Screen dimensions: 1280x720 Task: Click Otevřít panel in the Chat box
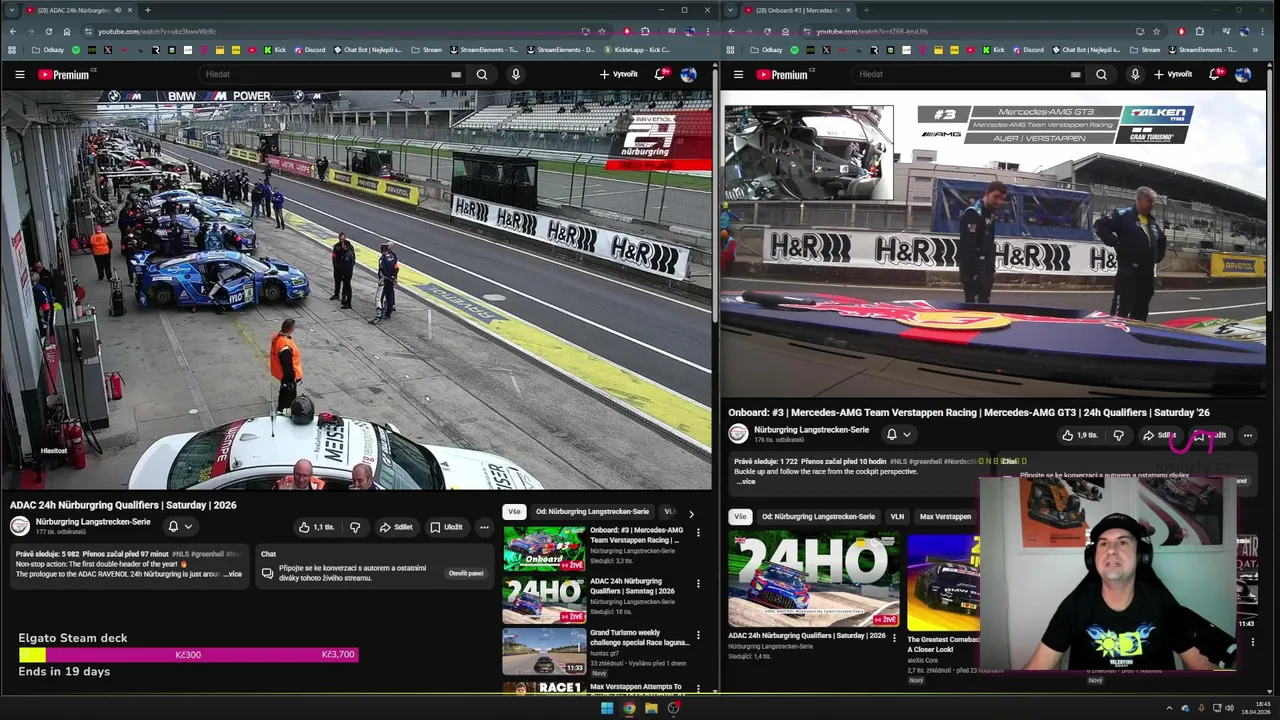(466, 573)
